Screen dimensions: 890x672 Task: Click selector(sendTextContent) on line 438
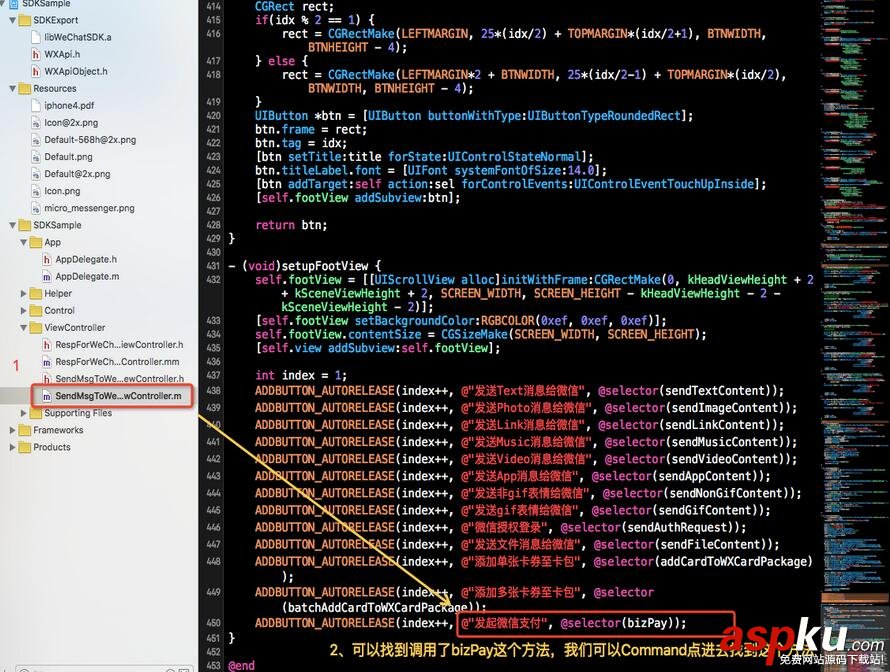[x=687, y=390]
